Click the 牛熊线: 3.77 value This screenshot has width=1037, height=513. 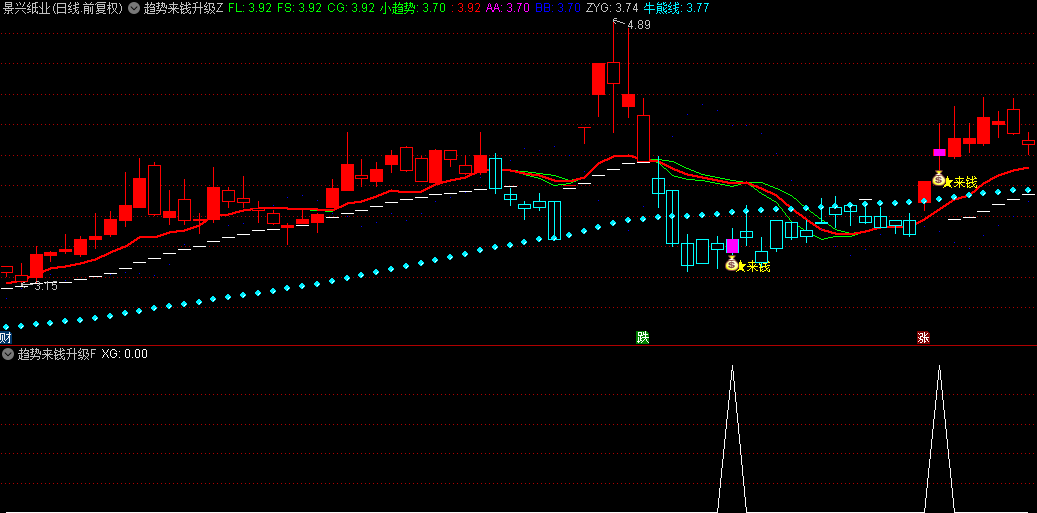pos(677,9)
